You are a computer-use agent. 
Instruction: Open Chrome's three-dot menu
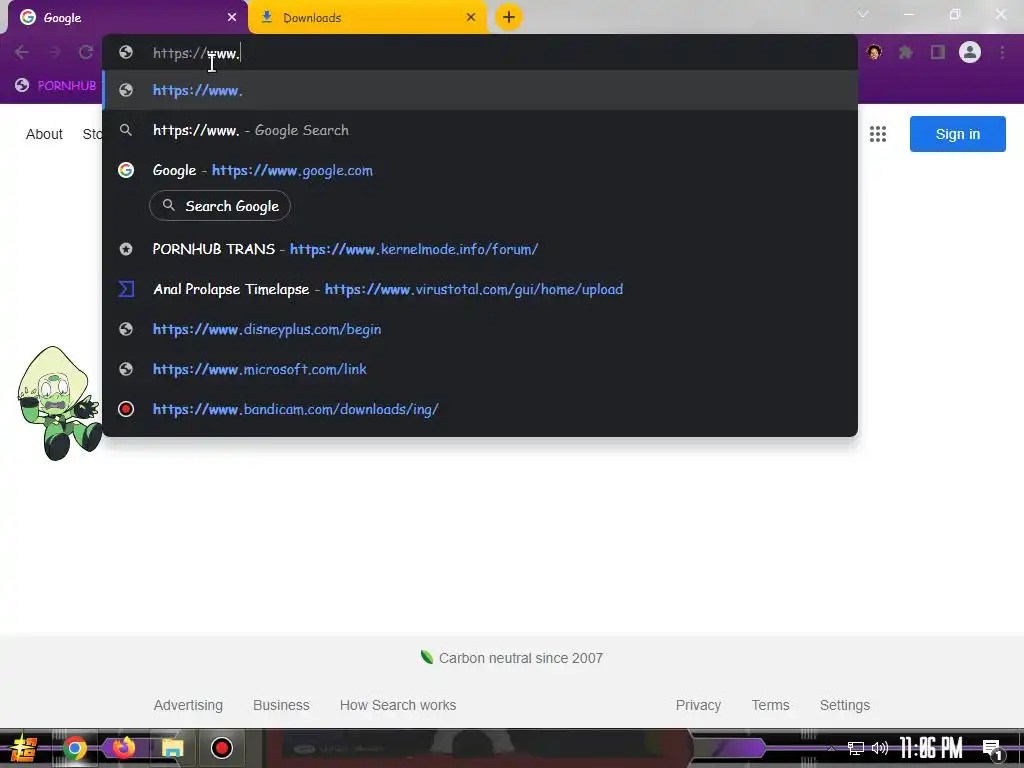(x=1002, y=52)
